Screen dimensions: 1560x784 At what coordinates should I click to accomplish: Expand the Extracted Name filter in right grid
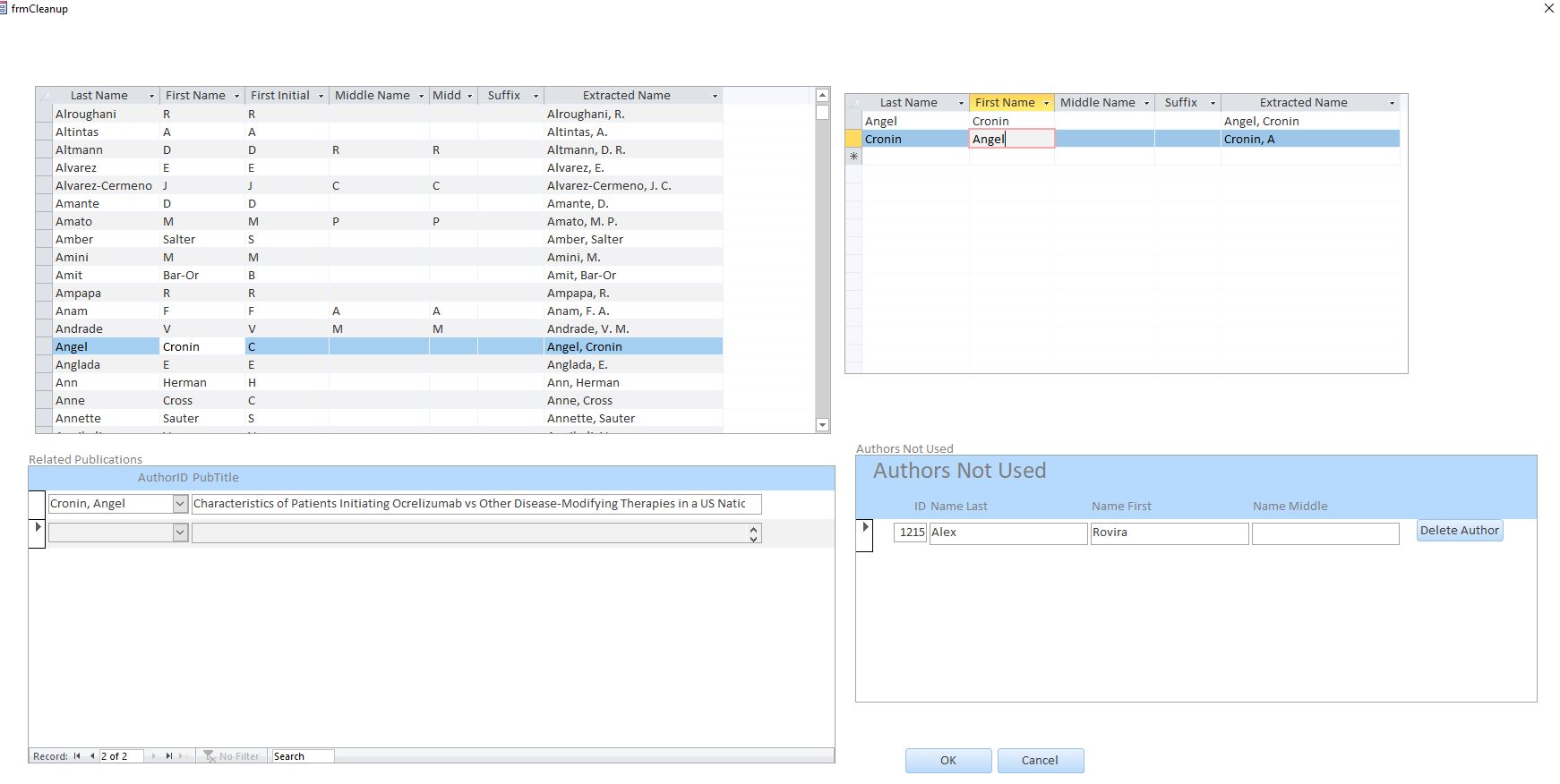tap(1392, 103)
